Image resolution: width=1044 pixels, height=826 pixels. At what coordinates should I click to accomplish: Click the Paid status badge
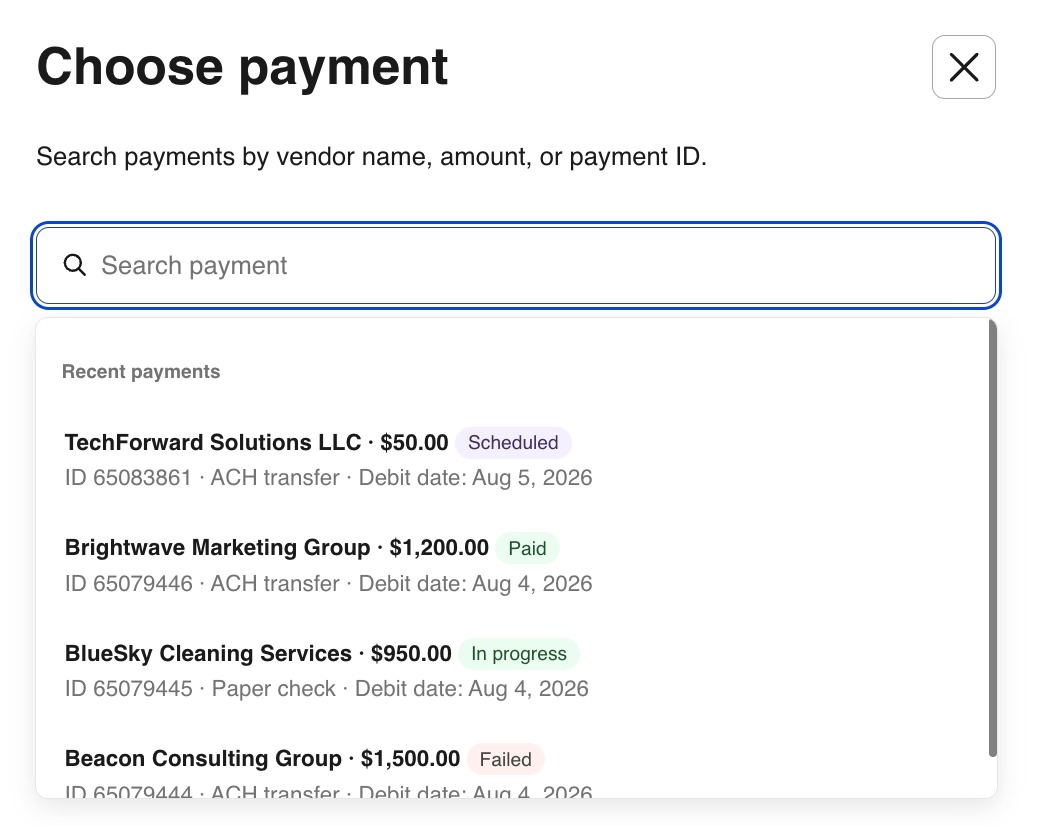[527, 548]
